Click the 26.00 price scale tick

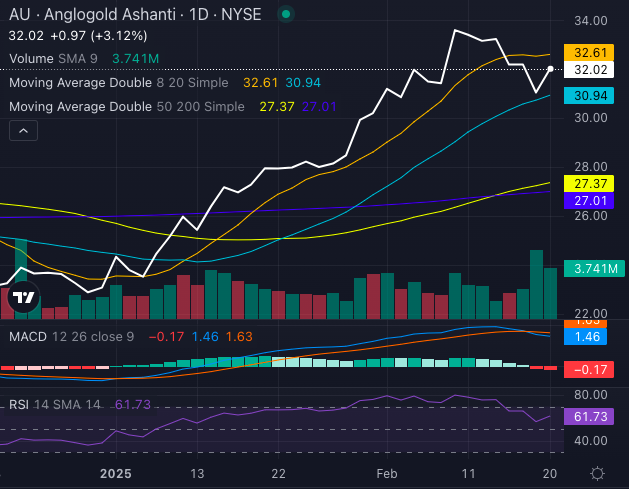point(590,216)
